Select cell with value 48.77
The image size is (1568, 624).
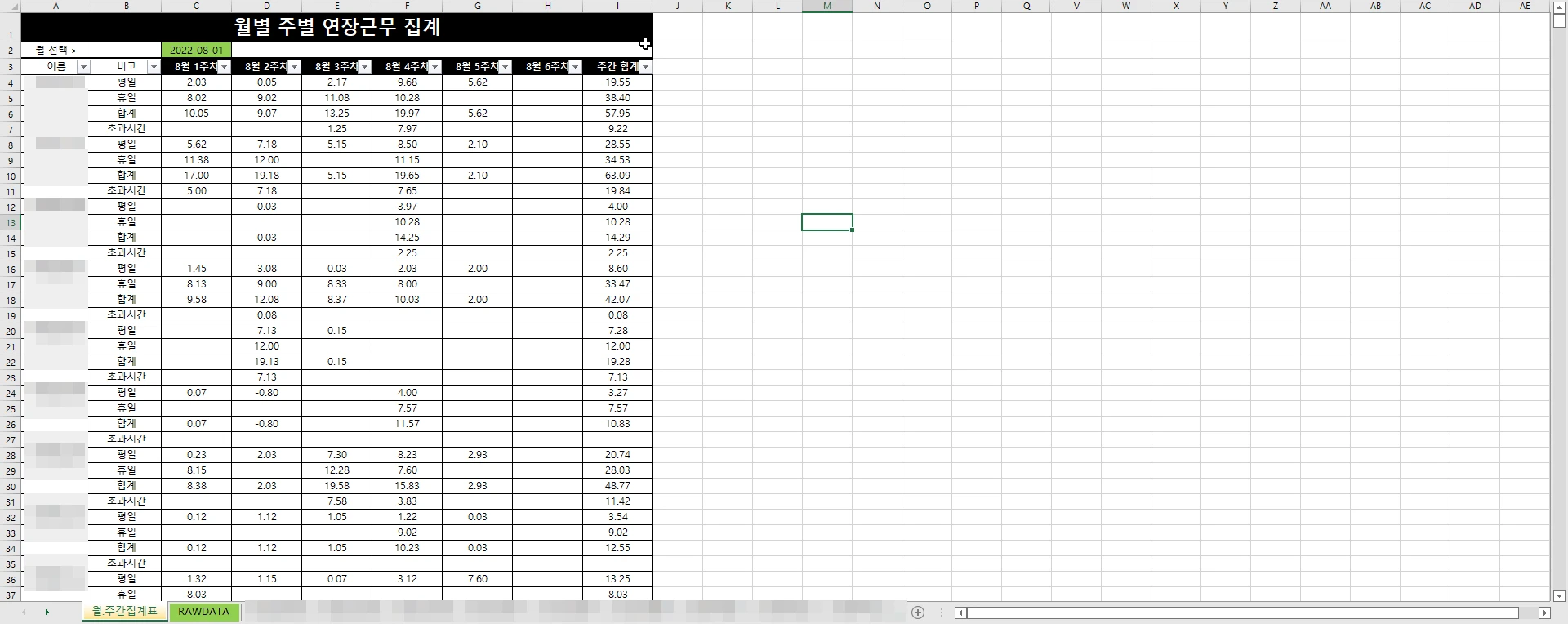[x=617, y=486]
